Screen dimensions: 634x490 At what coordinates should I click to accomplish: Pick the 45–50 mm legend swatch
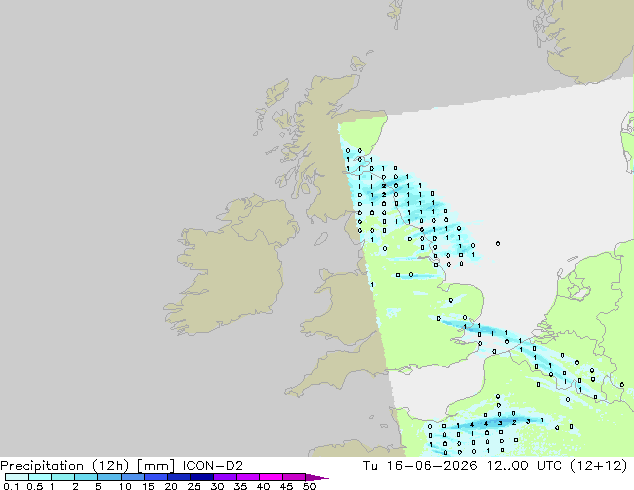pos(294,477)
